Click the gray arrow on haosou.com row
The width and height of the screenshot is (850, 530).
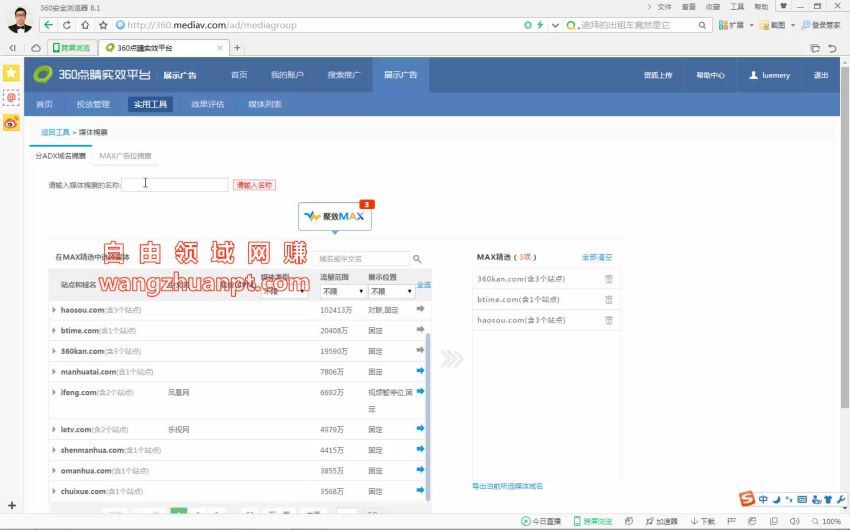click(x=420, y=309)
